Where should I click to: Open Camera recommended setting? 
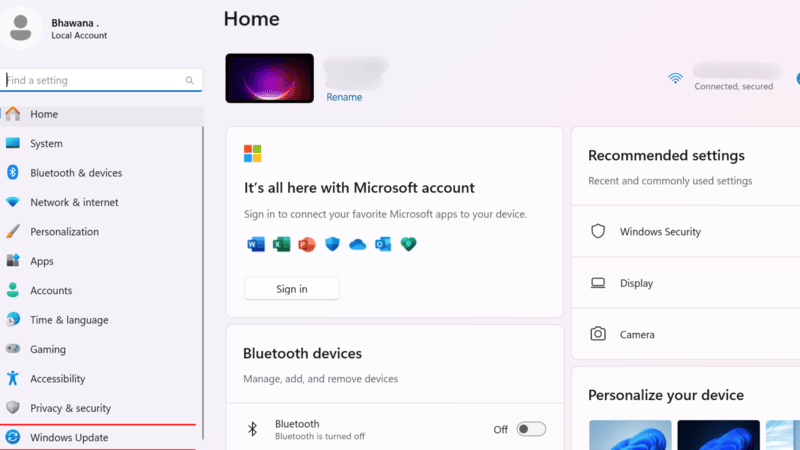pos(686,334)
